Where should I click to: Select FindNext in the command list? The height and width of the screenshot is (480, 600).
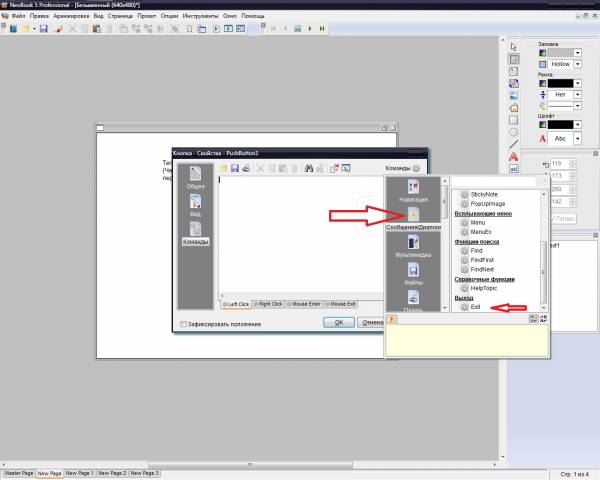(483, 270)
